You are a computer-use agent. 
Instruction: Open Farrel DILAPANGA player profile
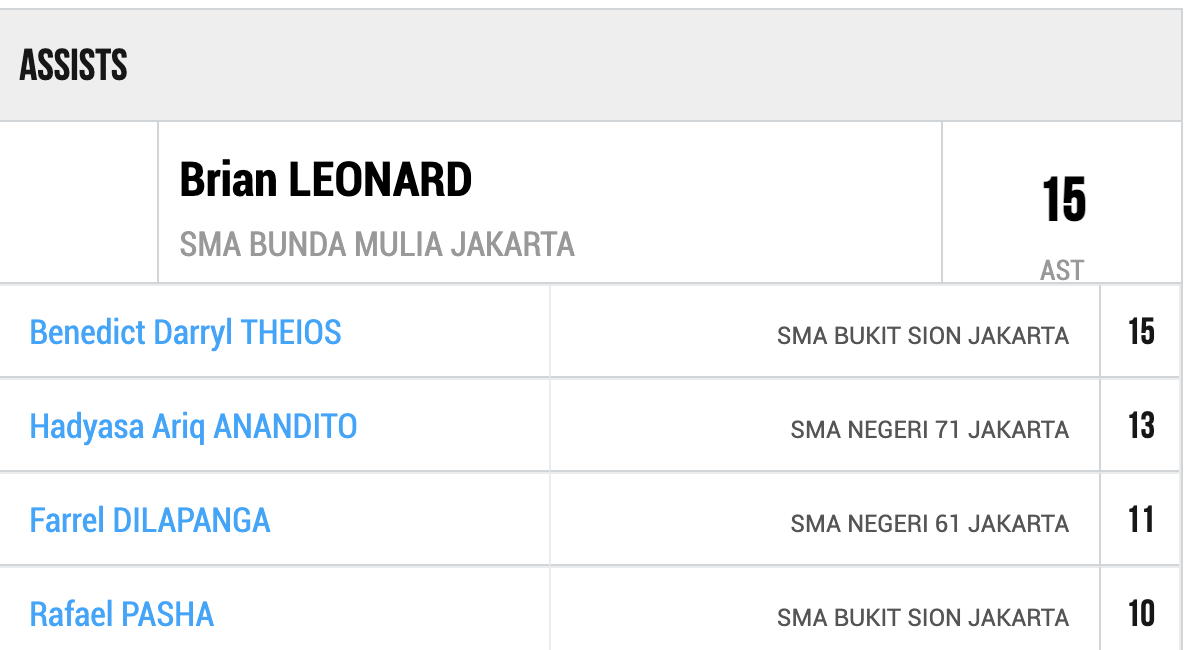(x=150, y=521)
